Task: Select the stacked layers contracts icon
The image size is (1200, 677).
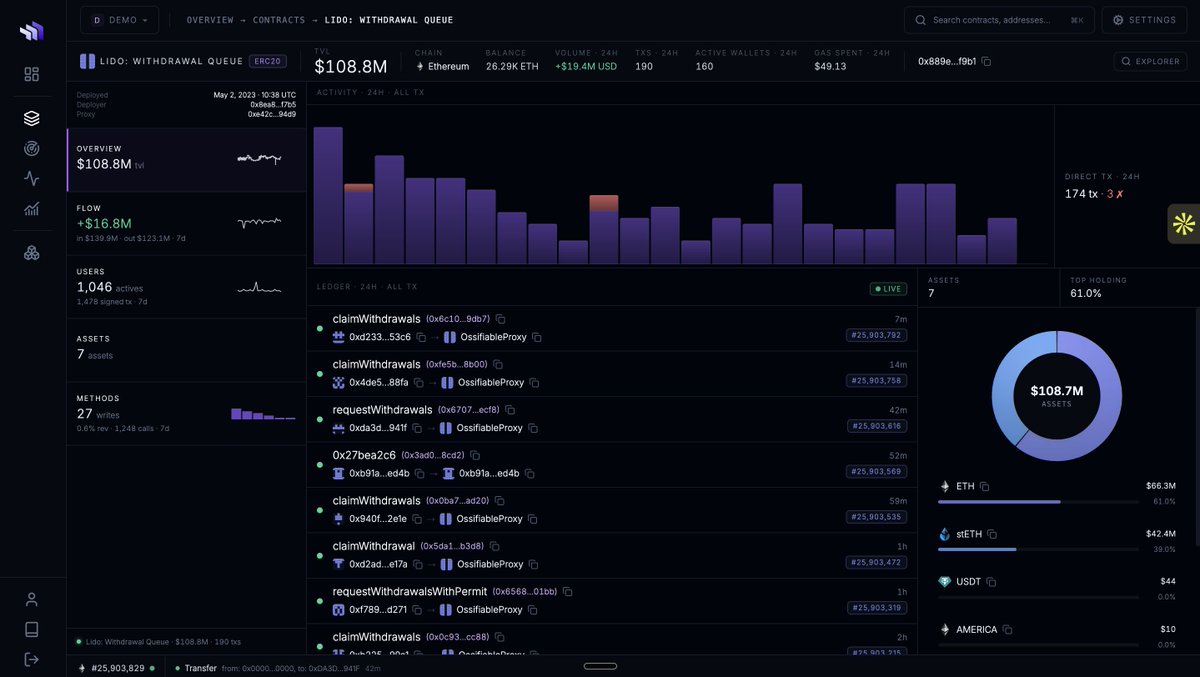Action: coord(32,118)
